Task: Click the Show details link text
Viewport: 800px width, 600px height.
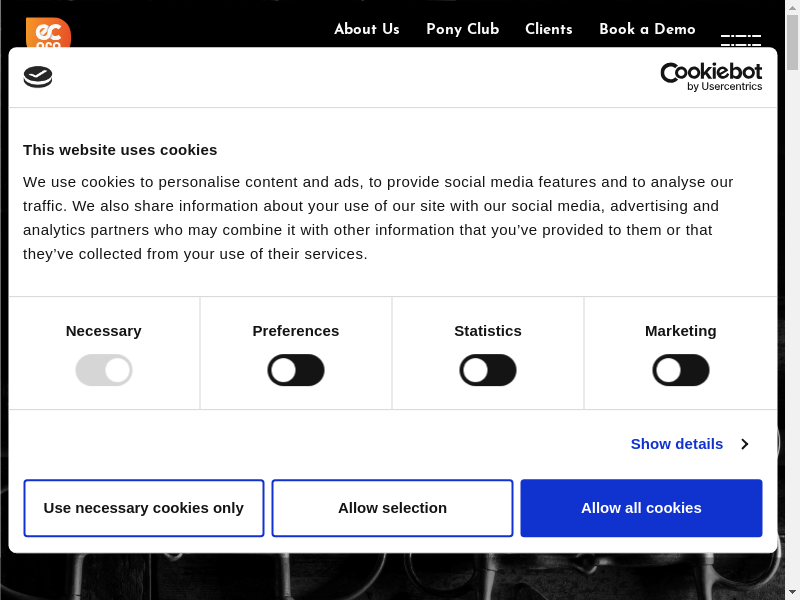Action: (676, 444)
